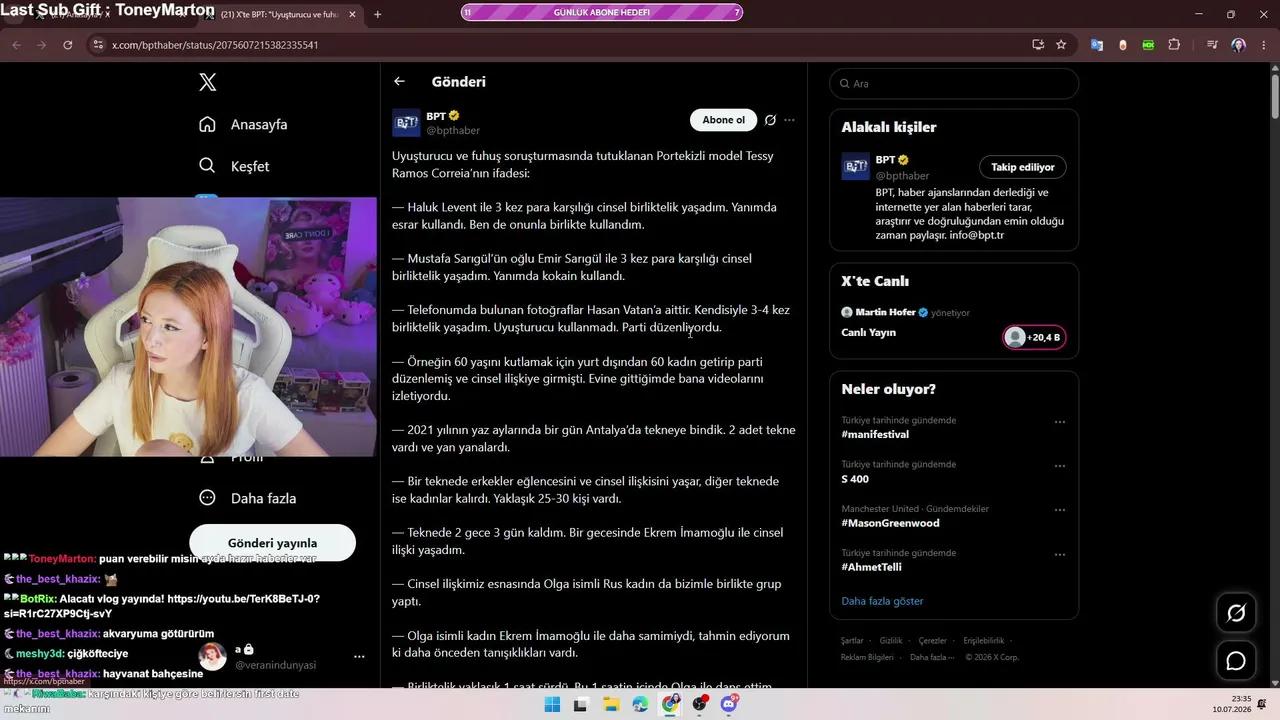Click the browser forward arrow
Viewport: 1280px width, 720px height.
click(41, 45)
